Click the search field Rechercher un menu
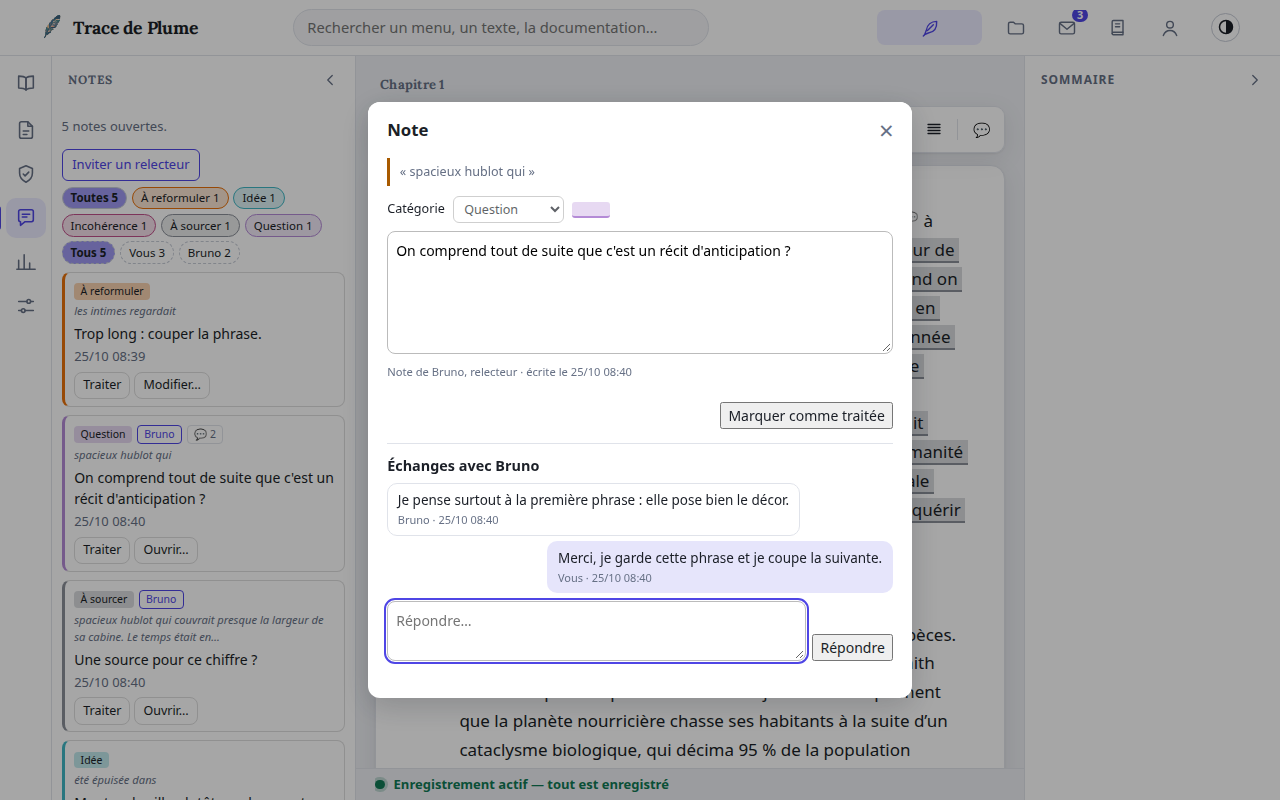 [x=501, y=28]
